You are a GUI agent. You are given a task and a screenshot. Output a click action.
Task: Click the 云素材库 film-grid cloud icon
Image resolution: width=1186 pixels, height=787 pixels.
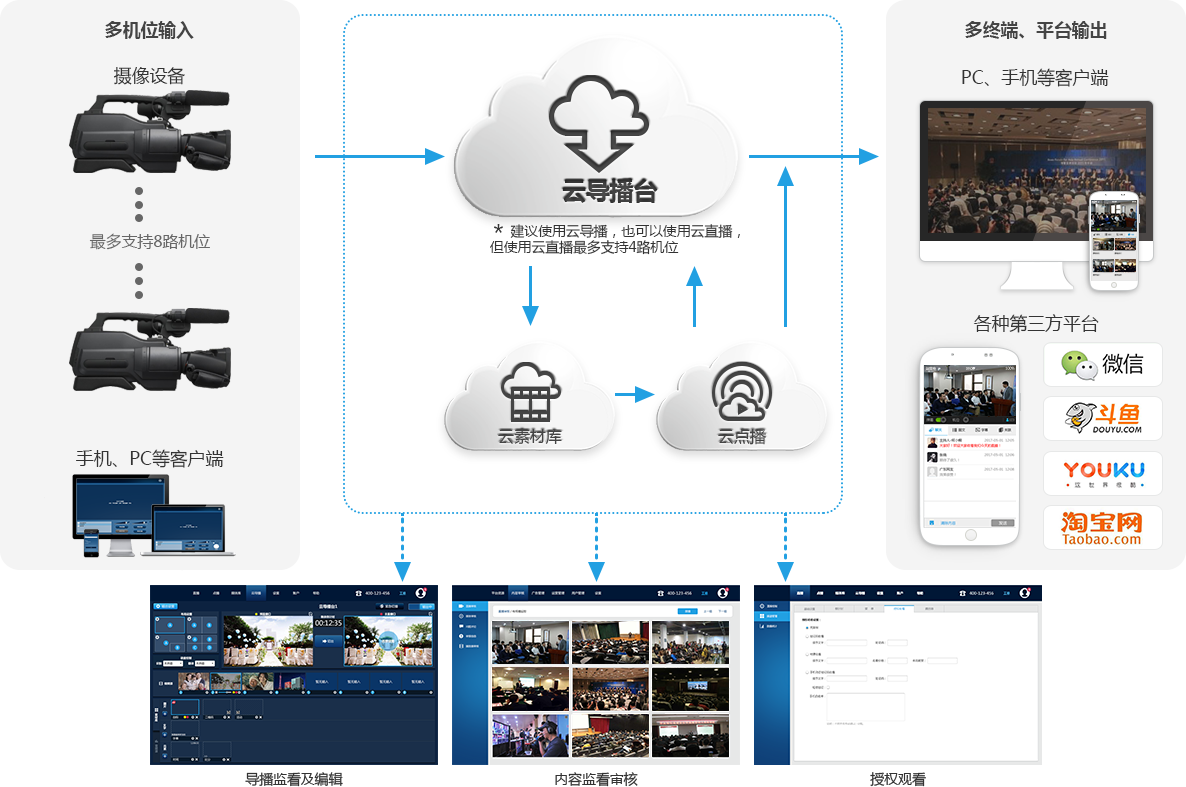530,390
